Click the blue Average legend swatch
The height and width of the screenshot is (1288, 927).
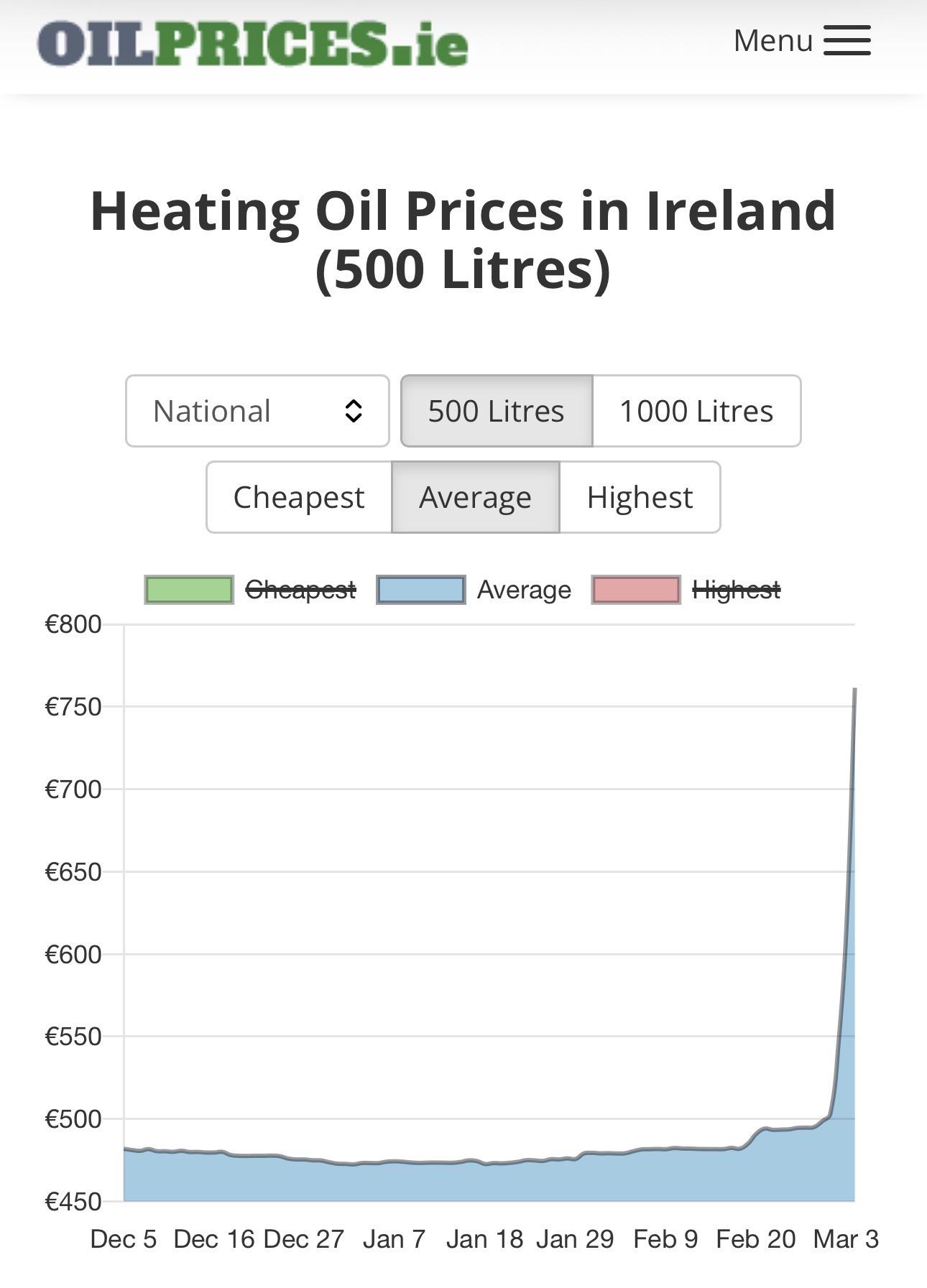421,590
